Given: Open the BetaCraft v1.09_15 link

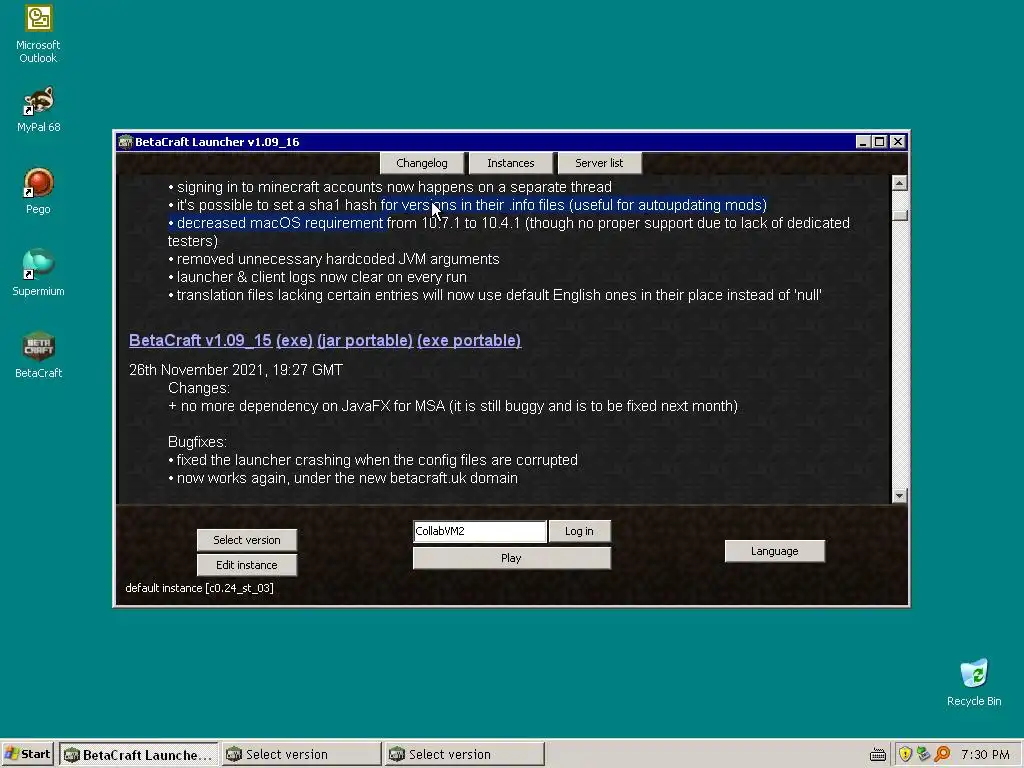Looking at the screenshot, I should click(200, 340).
